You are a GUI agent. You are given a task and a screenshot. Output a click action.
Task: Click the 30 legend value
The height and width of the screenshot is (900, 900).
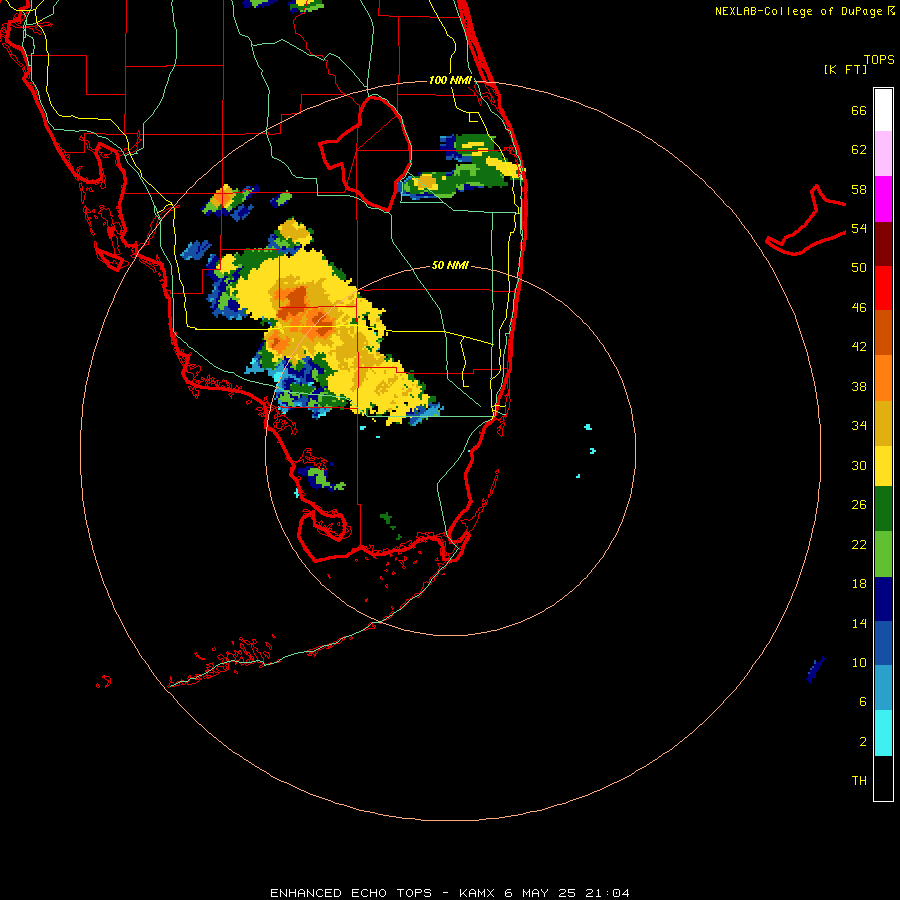[x=859, y=465]
